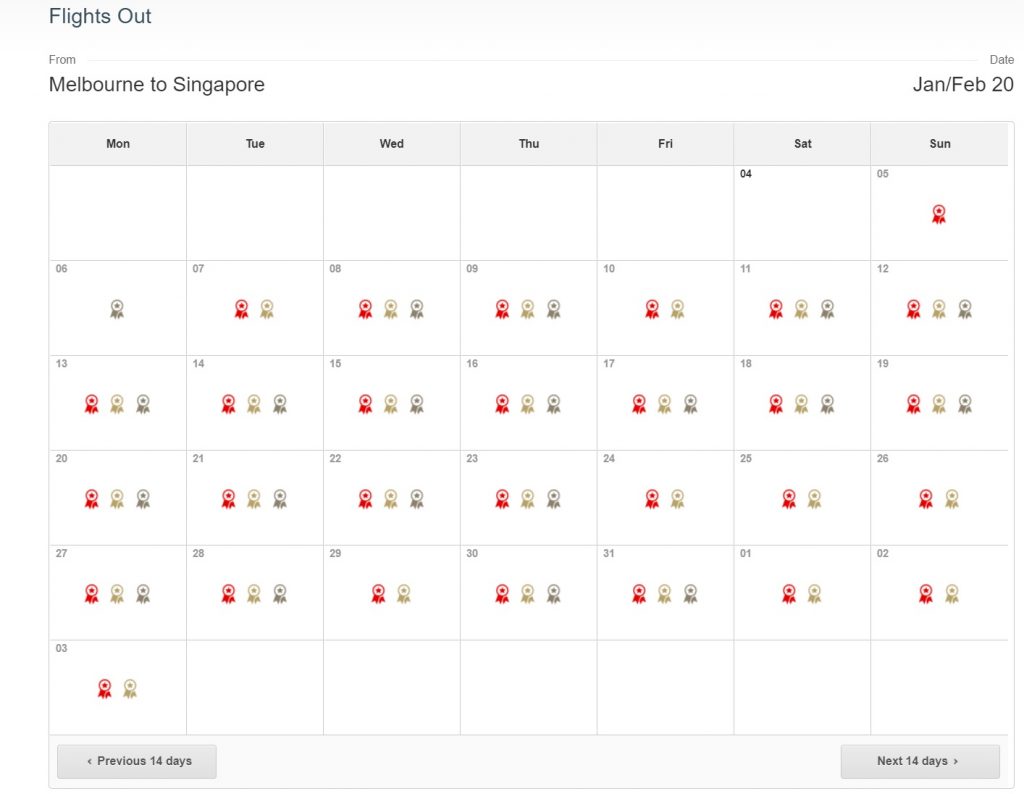Screen dimensions: 1024x794
Task: Click the red ribbon icon on day 20
Action: (92, 499)
